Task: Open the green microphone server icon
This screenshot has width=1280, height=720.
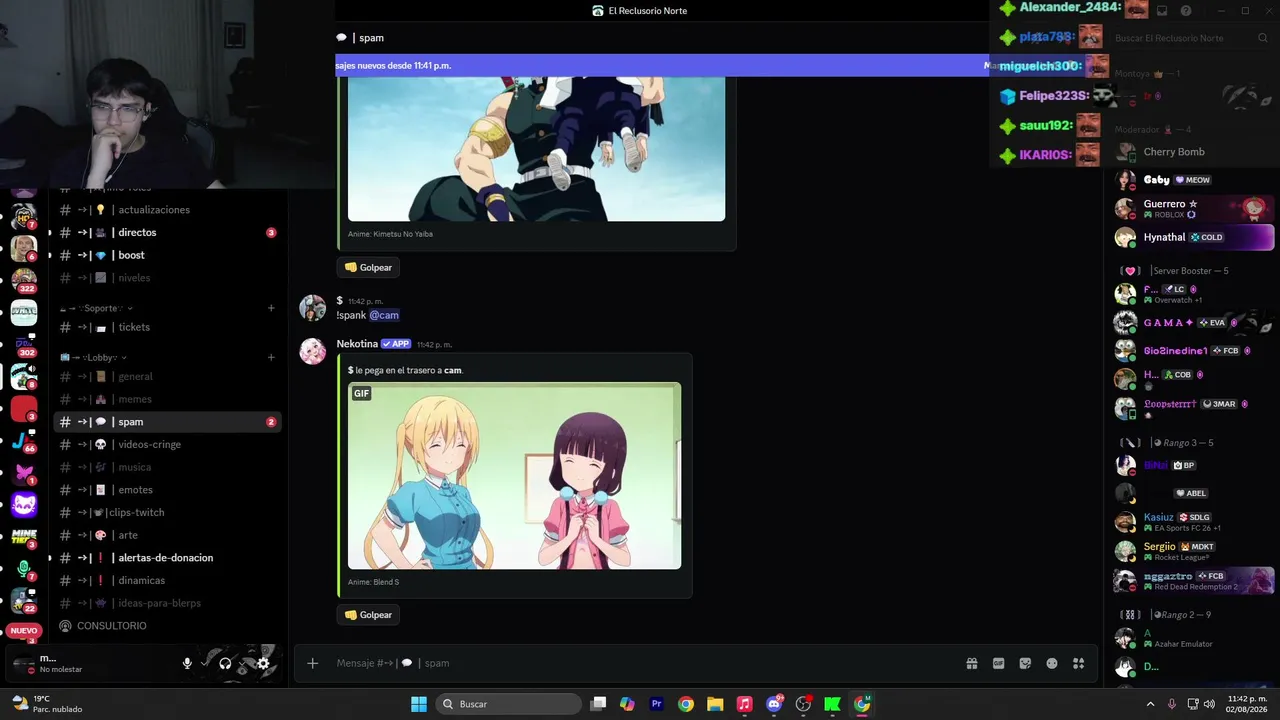Action: [x=24, y=570]
